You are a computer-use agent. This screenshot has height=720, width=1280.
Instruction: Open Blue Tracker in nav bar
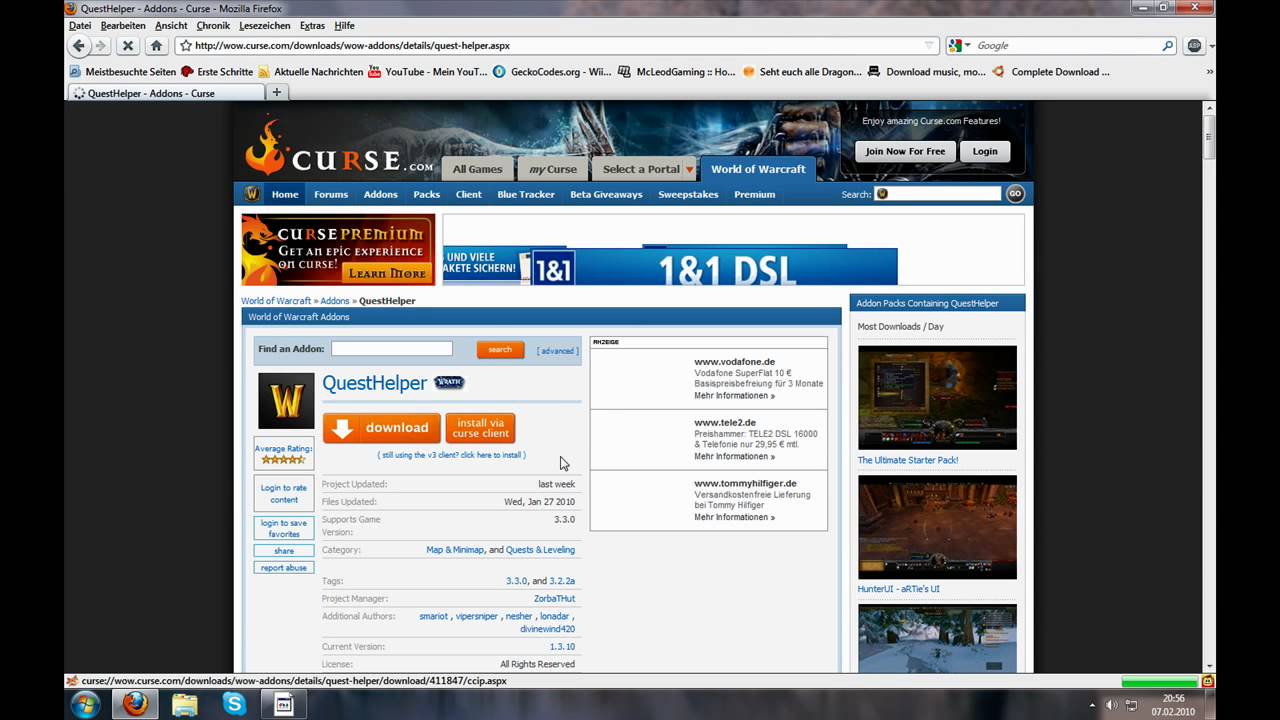click(526, 194)
